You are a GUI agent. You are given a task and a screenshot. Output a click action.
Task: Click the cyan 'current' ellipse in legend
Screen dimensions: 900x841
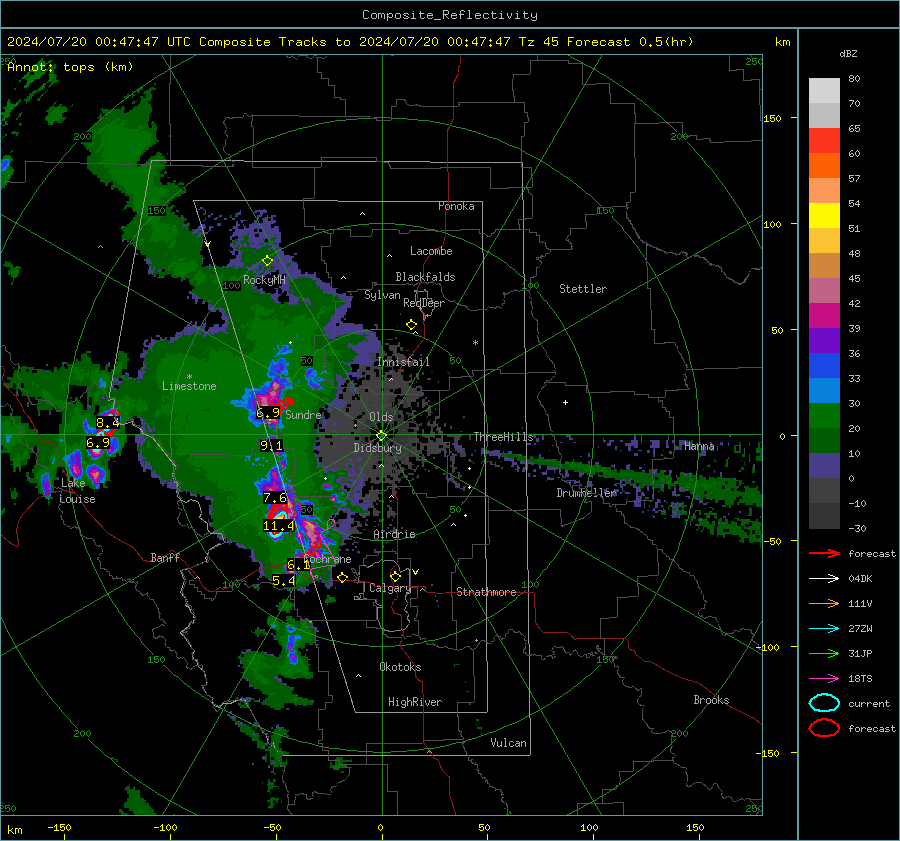coord(824,703)
